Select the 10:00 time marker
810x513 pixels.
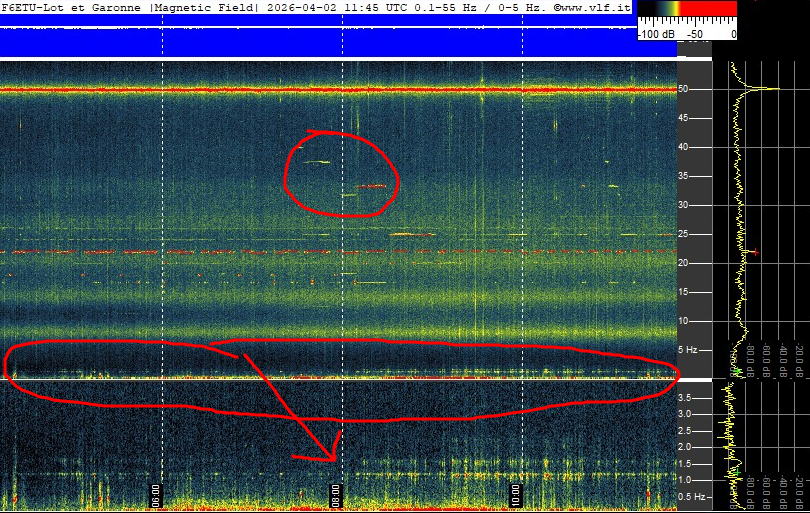pos(515,493)
